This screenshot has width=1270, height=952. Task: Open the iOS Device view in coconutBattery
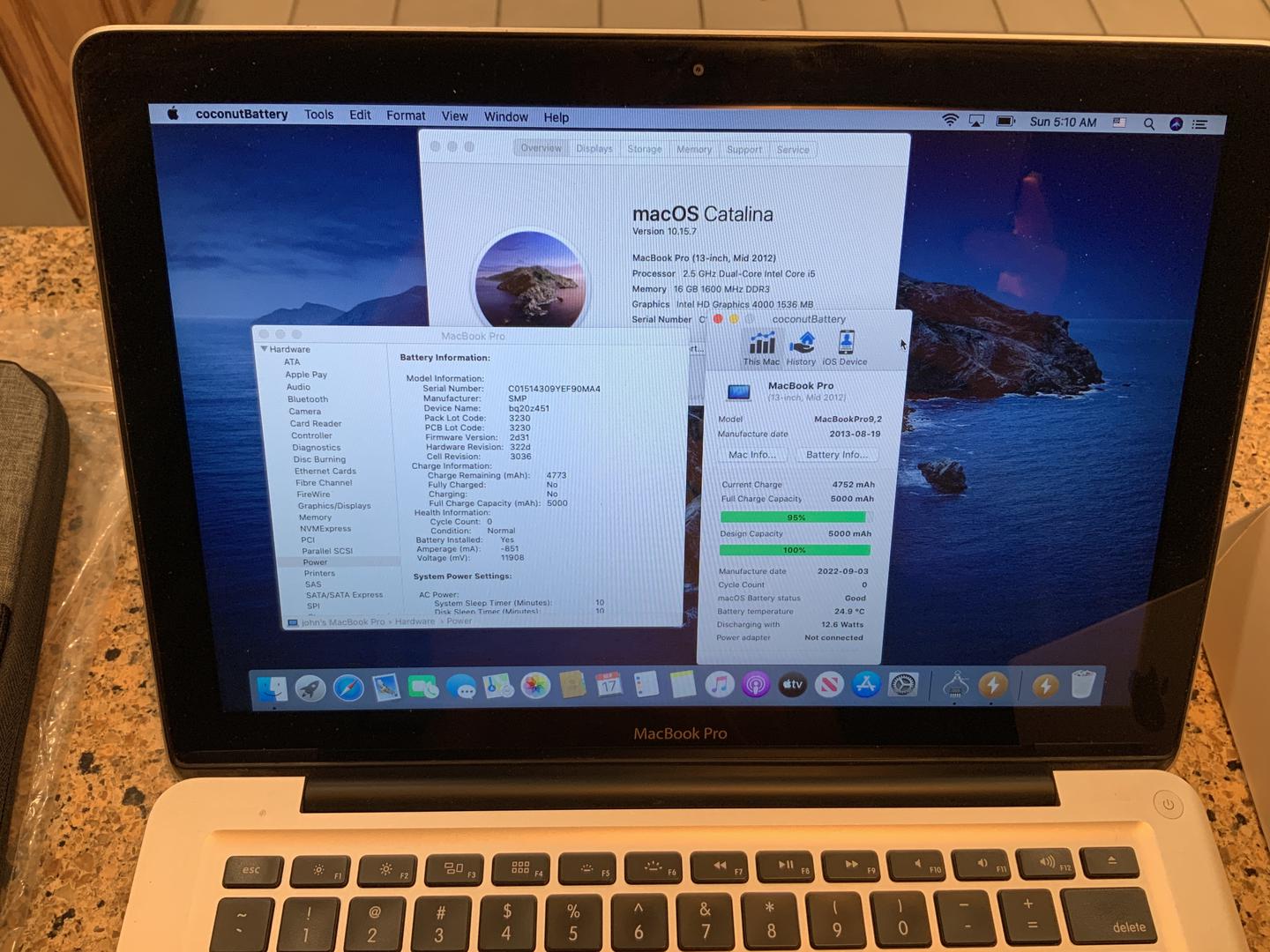pyautogui.click(x=845, y=347)
